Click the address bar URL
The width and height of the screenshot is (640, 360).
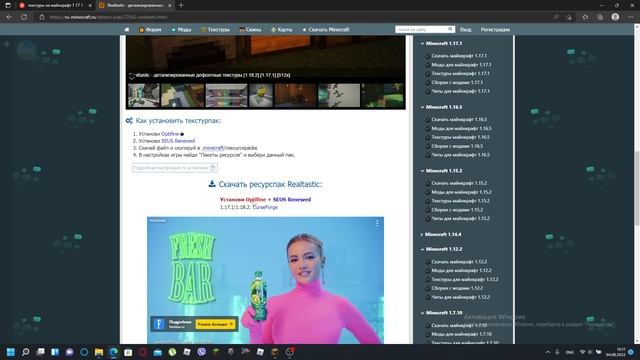pyautogui.click(x=108, y=17)
